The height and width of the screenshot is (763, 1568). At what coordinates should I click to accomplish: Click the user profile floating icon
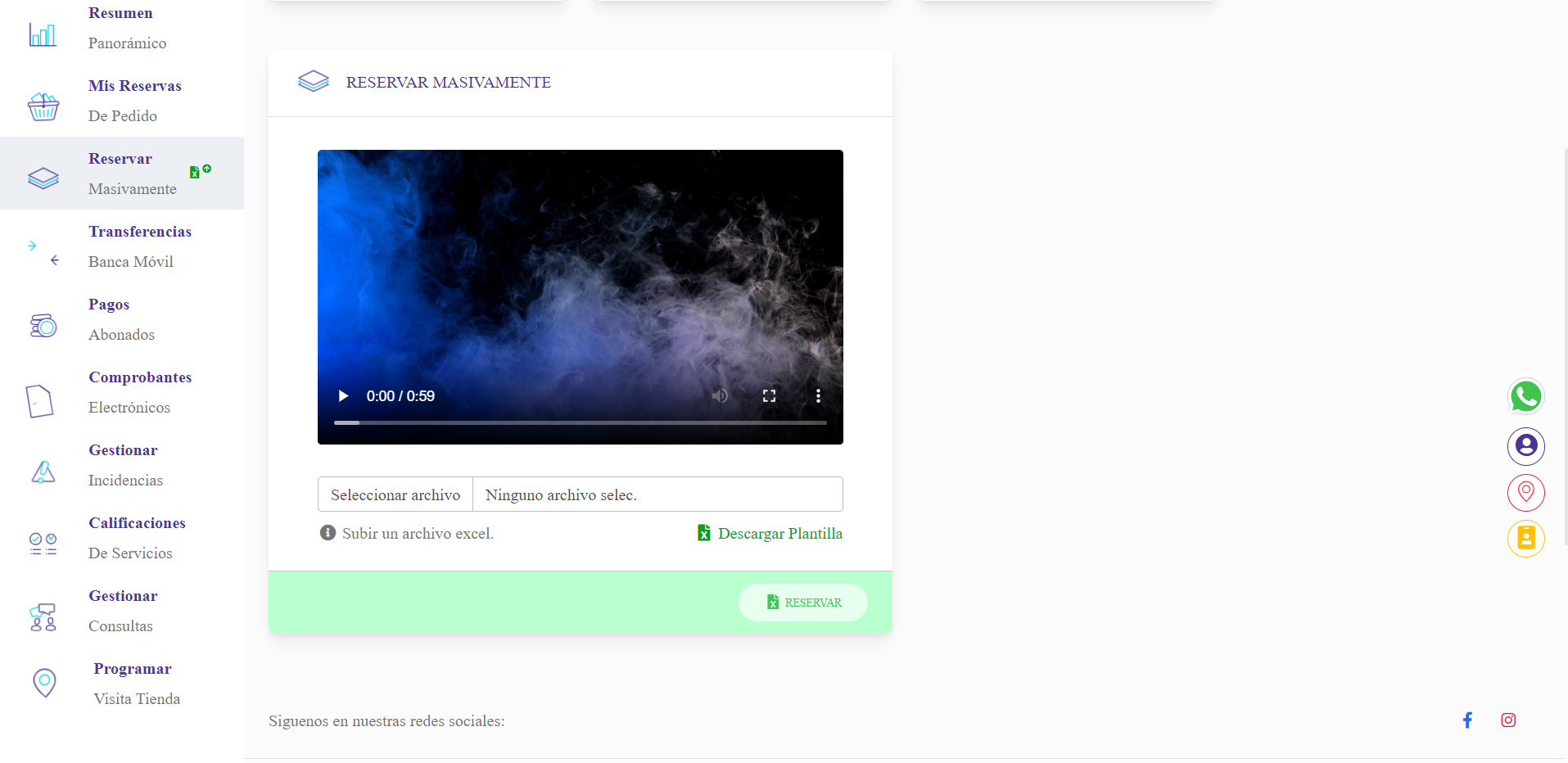tap(1525, 446)
